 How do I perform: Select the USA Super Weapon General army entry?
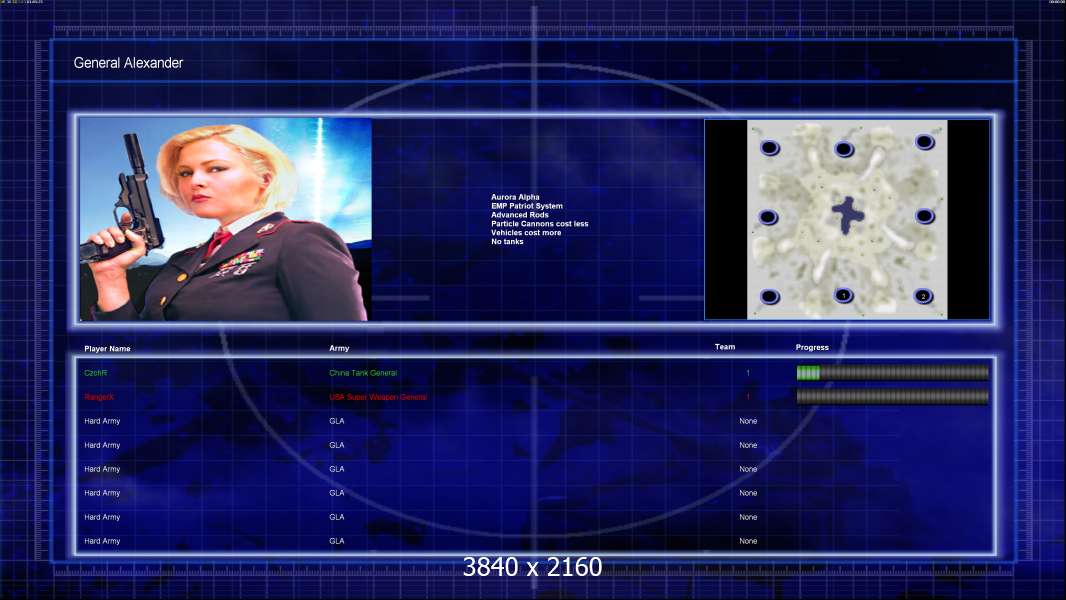pyautogui.click(x=378, y=397)
